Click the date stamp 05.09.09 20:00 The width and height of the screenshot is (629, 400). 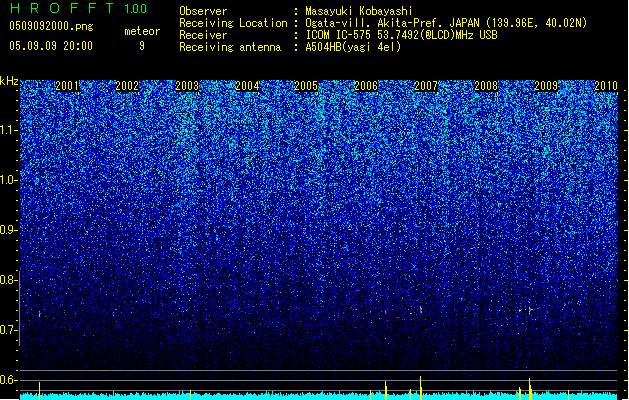coord(51,46)
